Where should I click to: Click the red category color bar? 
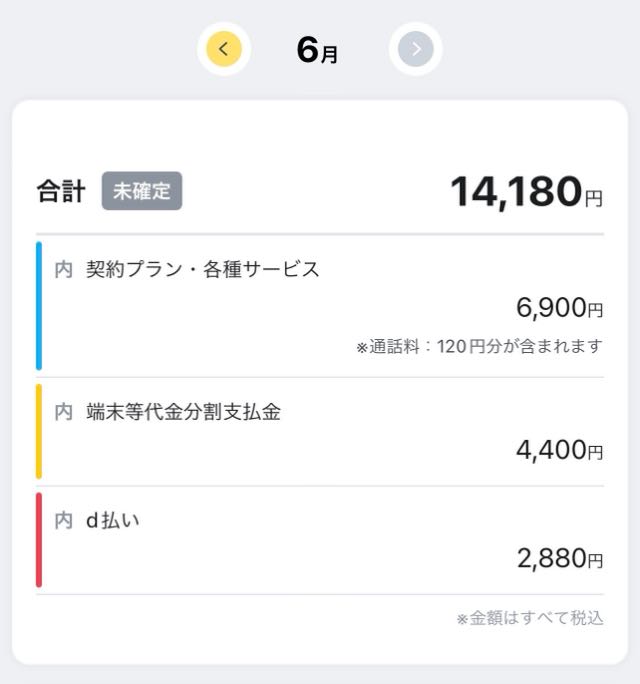[x=39, y=540]
